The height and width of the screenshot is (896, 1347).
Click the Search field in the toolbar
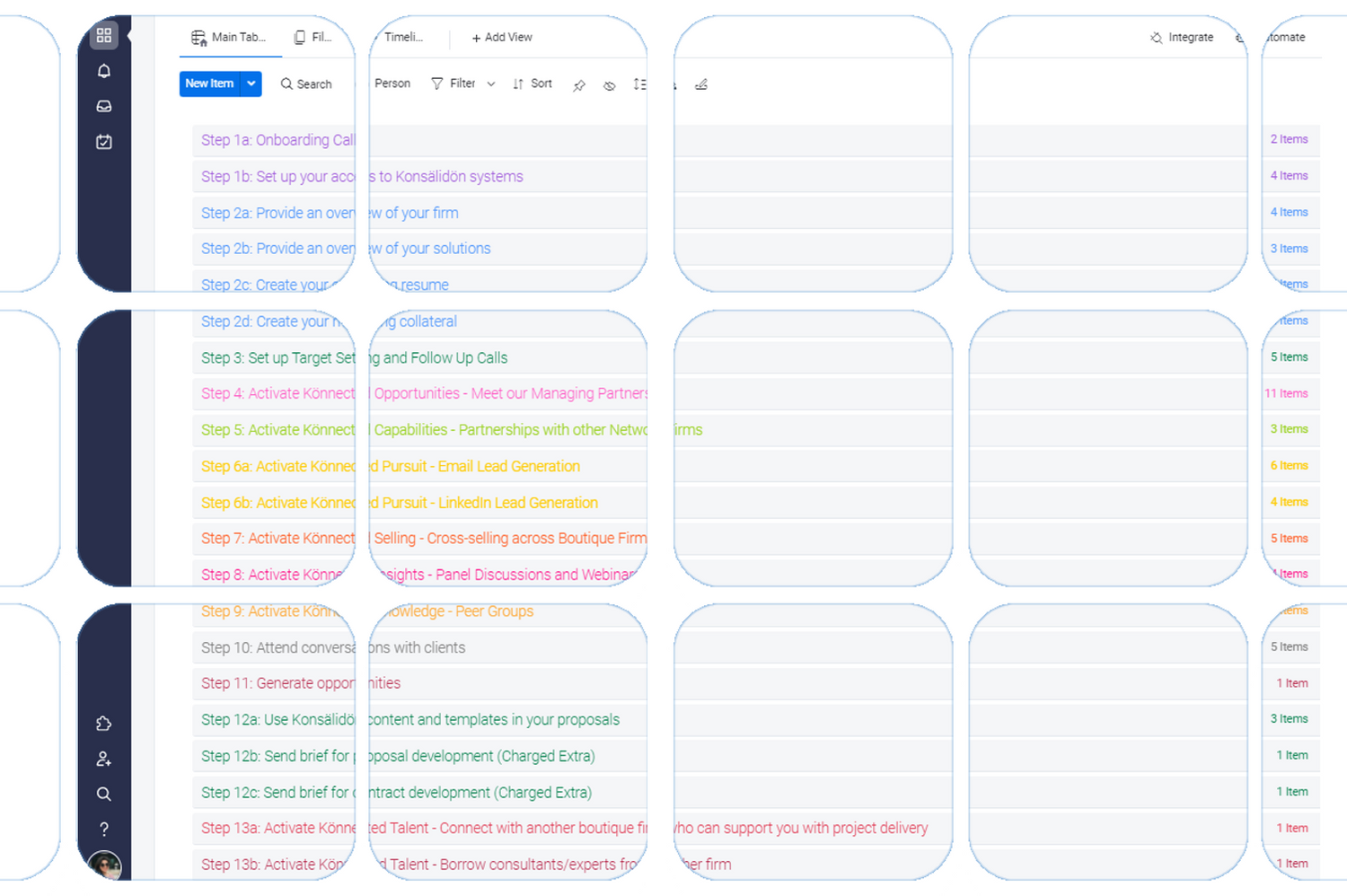306,83
